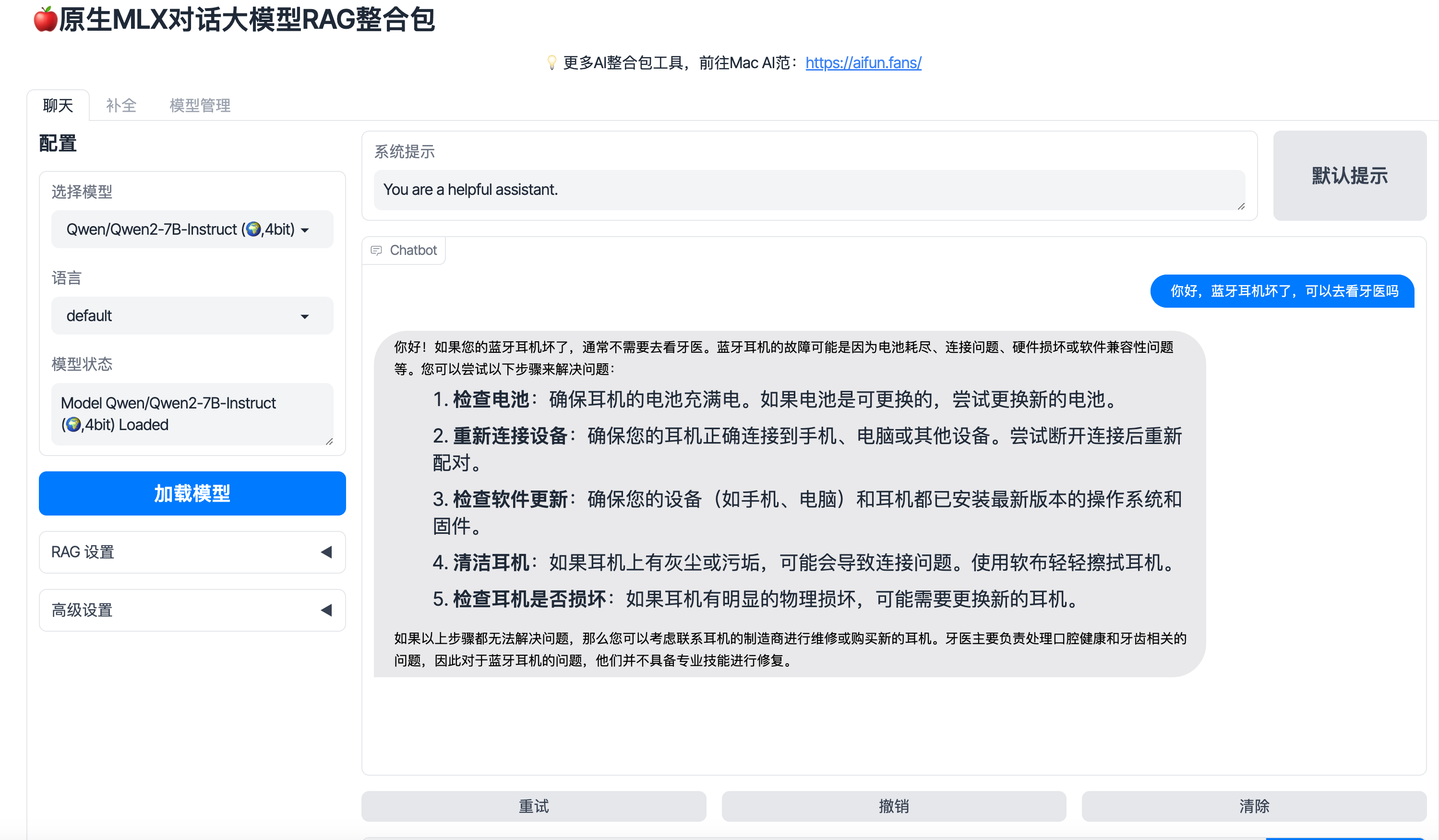Click the list item 检查耳机是否损坏

point(756,599)
